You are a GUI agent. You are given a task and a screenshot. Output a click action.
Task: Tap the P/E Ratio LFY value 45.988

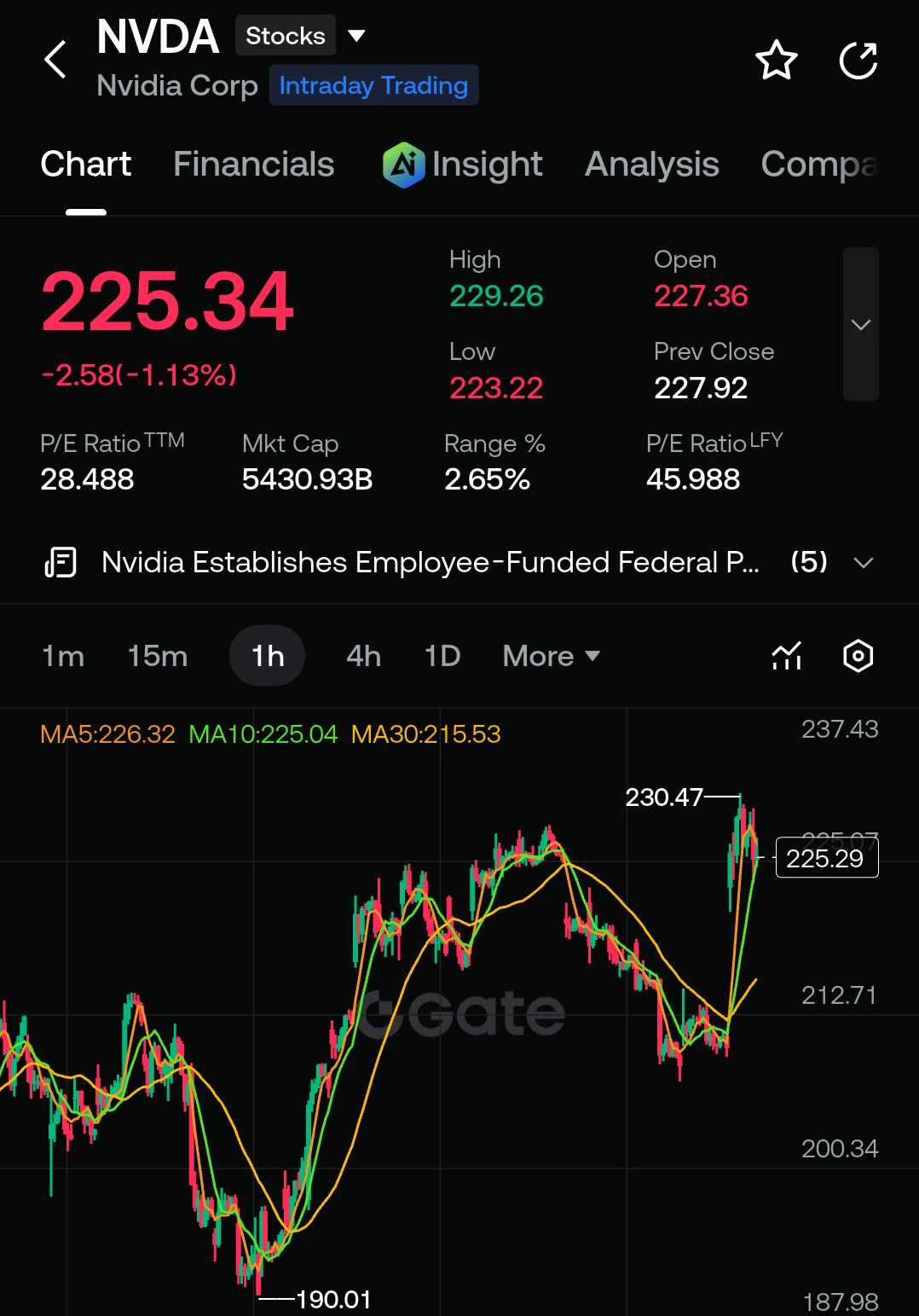pos(693,479)
